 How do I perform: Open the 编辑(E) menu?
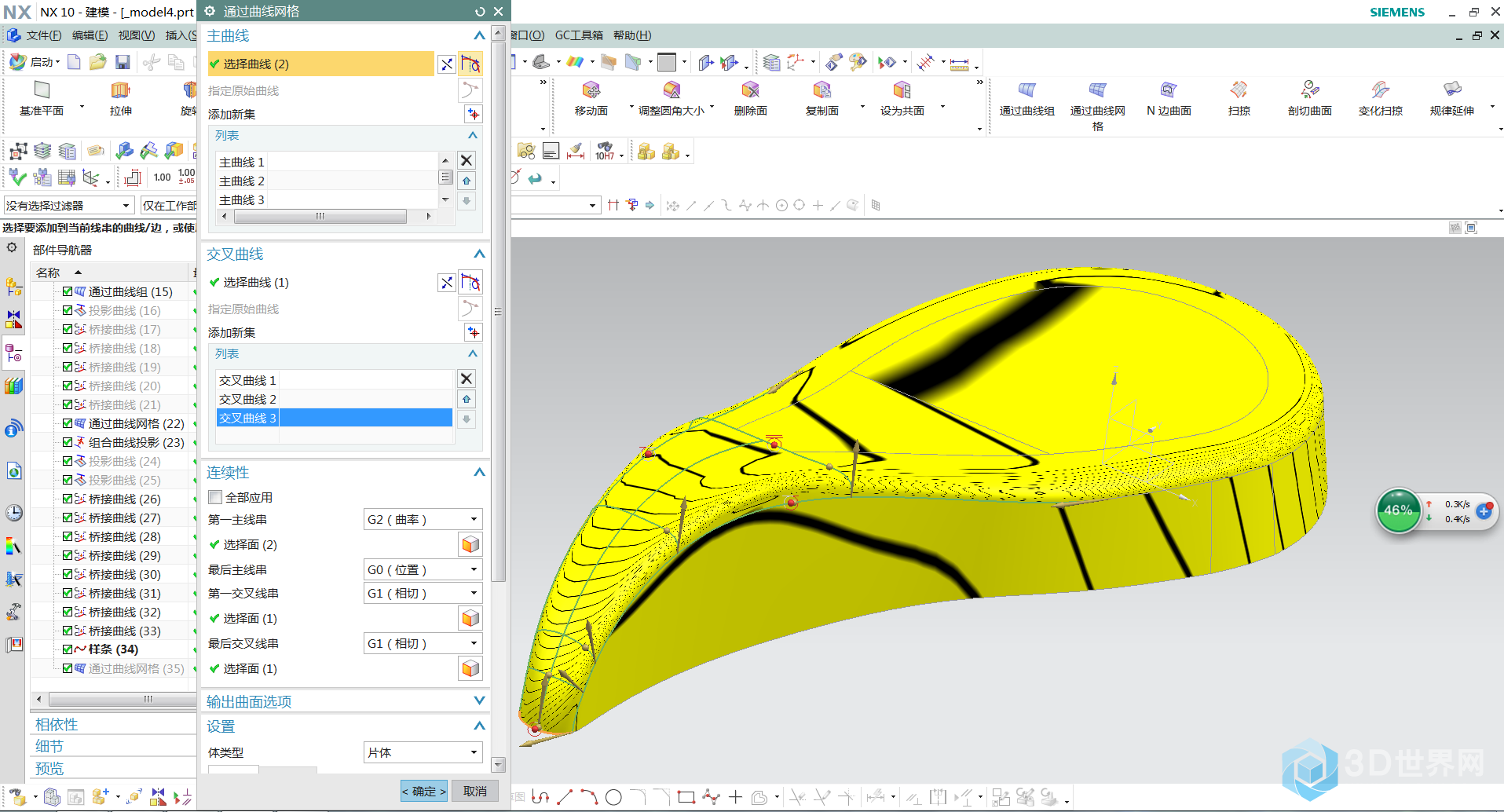pyautogui.click(x=90, y=35)
